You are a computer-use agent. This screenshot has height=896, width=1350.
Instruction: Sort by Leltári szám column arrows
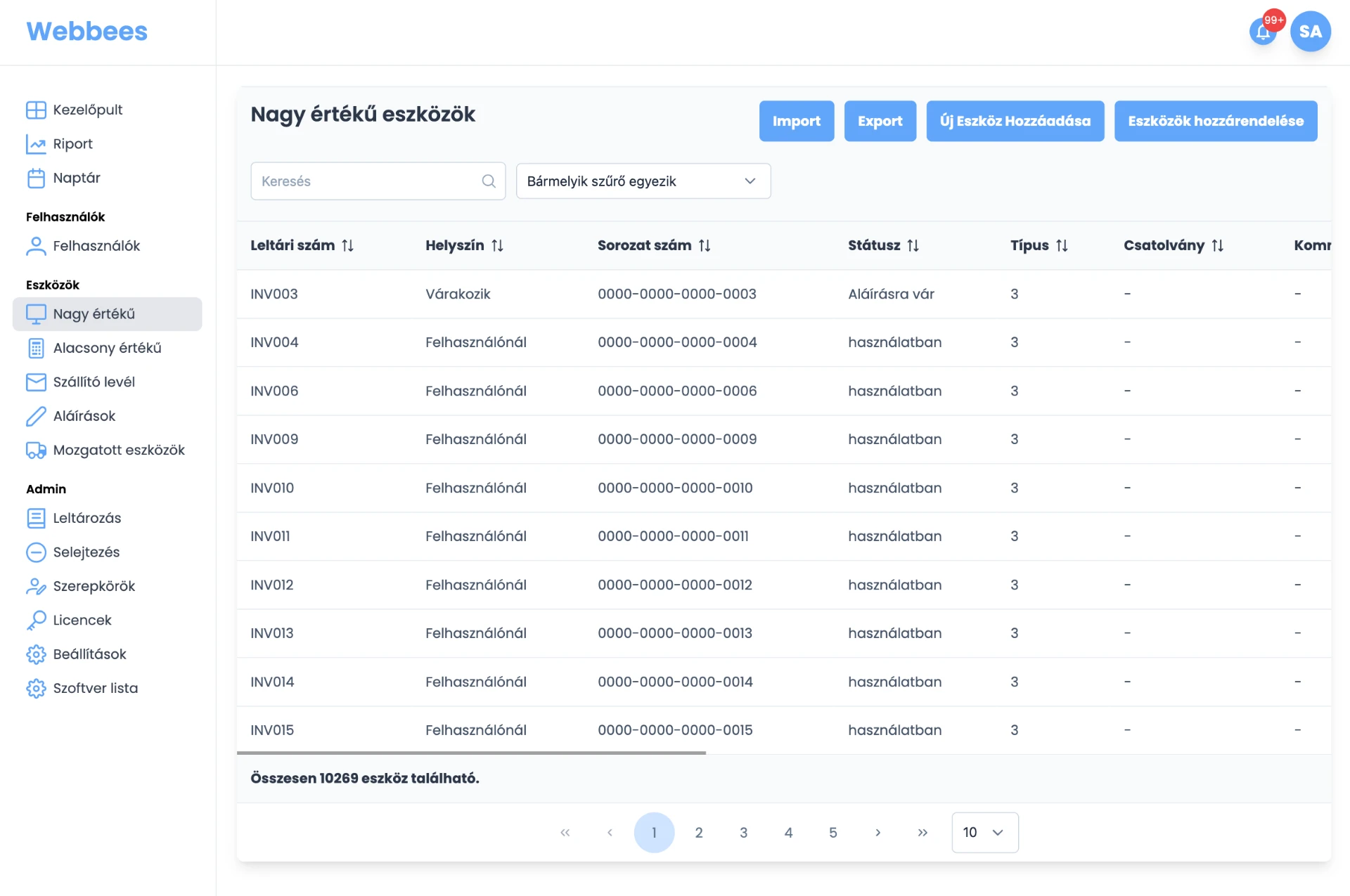[x=347, y=245]
